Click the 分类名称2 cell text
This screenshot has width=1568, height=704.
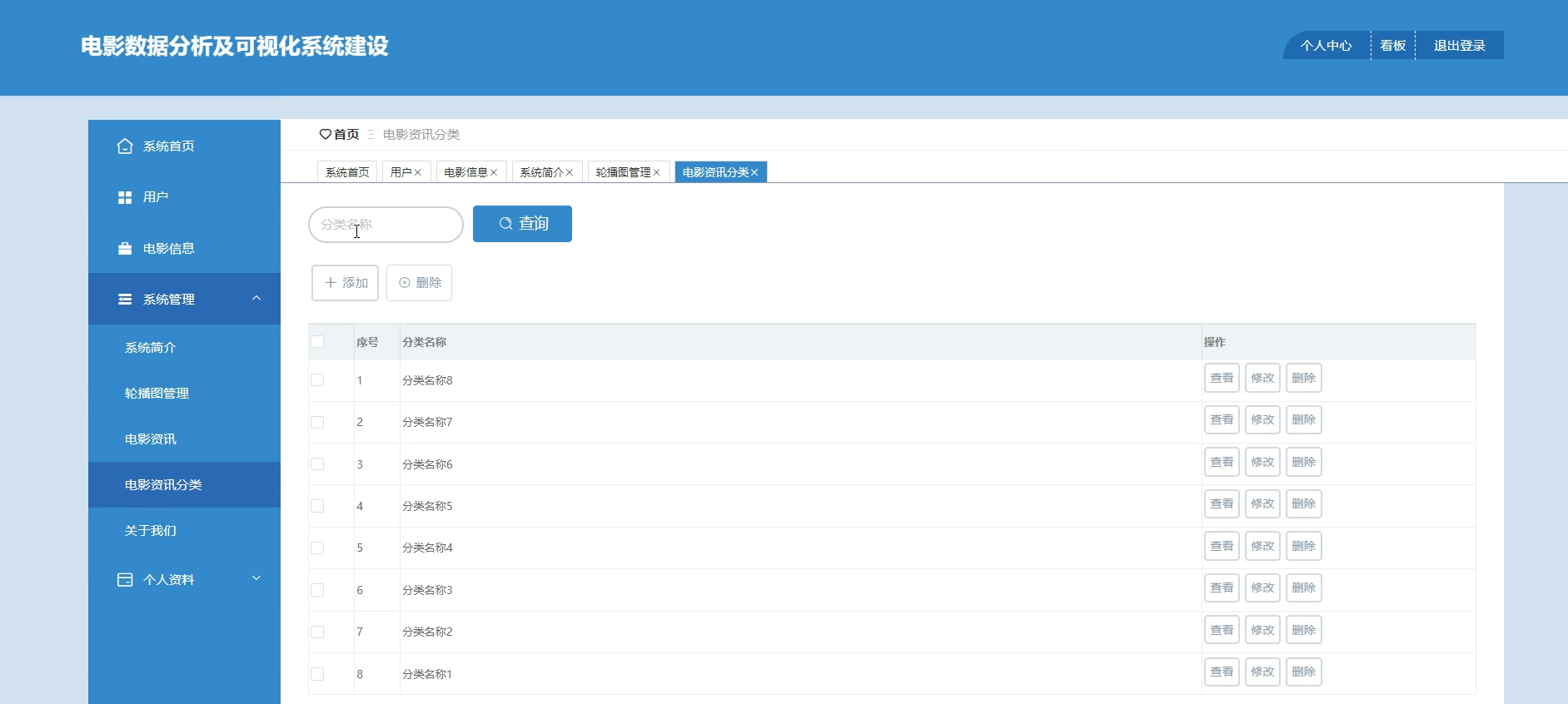pos(427,632)
